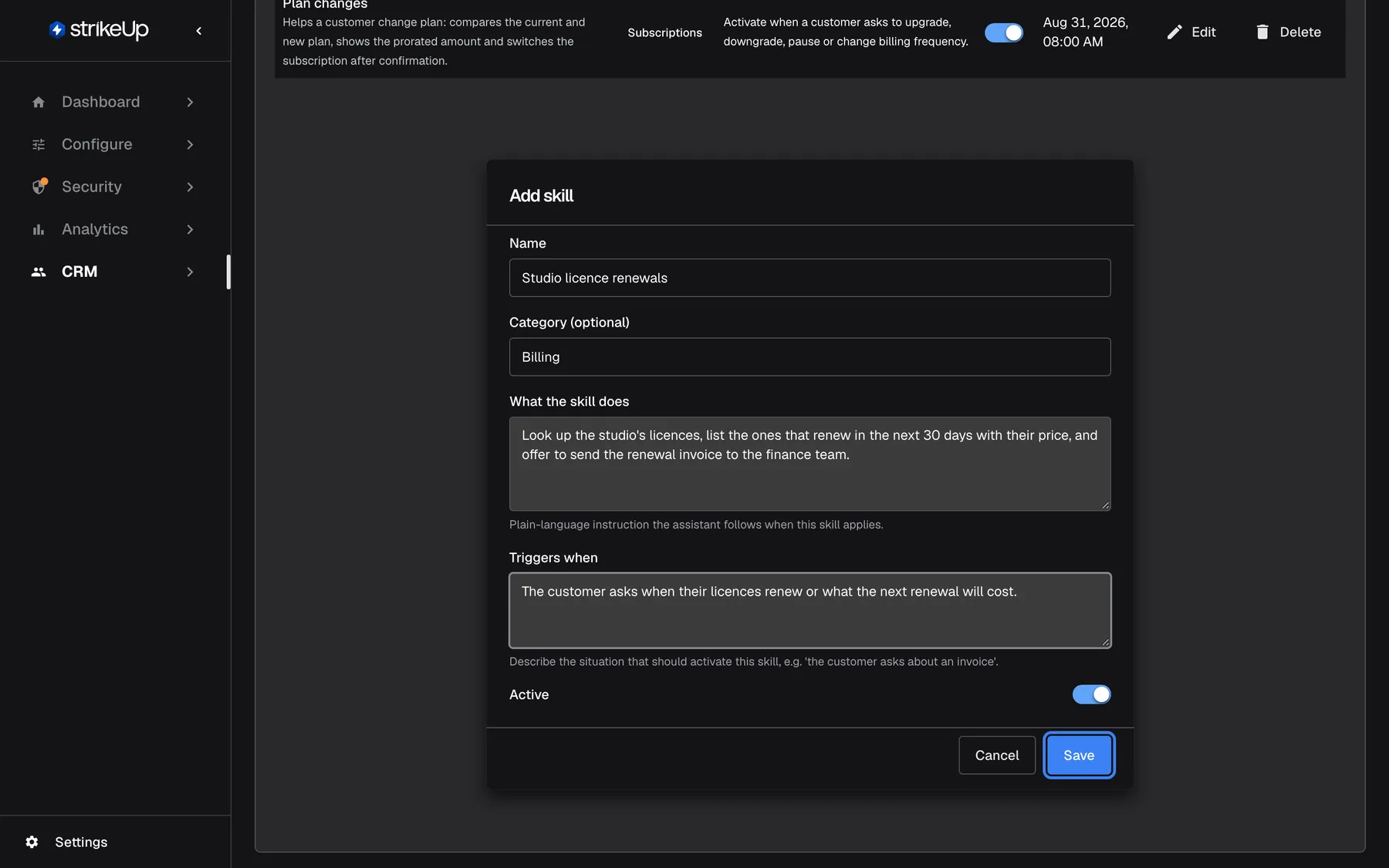Collapse the sidebar with the back chevron

coord(199,31)
